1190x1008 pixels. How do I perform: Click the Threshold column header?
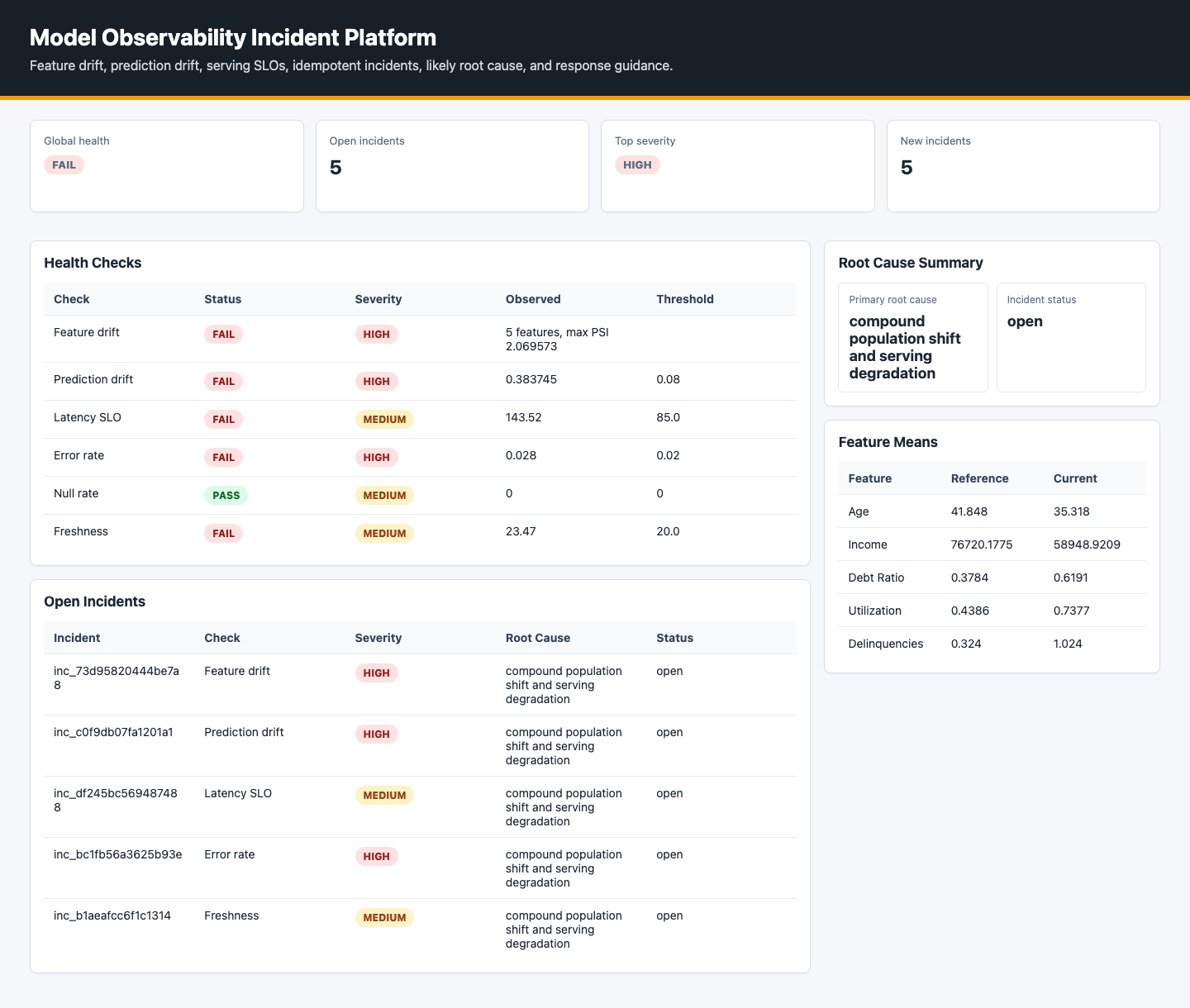click(685, 299)
